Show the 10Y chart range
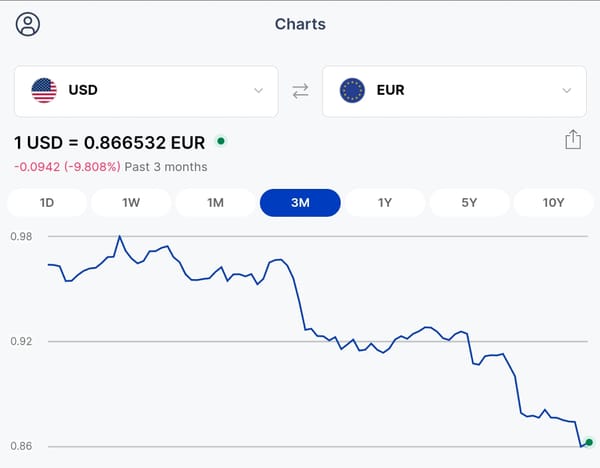This screenshot has width=600, height=468. 554,203
